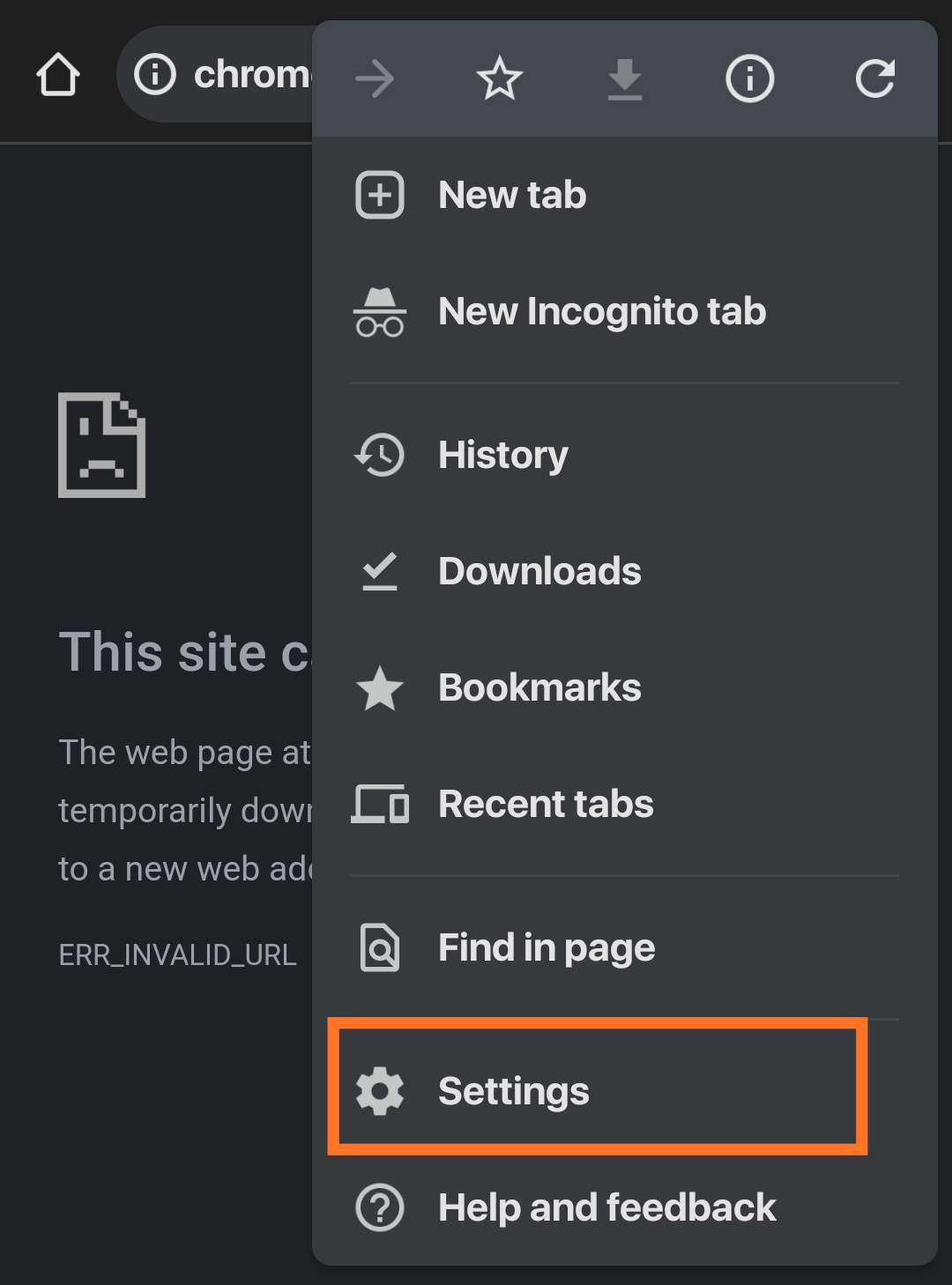Open a New Incognito tab
The width and height of the screenshot is (952, 1285).
(x=602, y=311)
